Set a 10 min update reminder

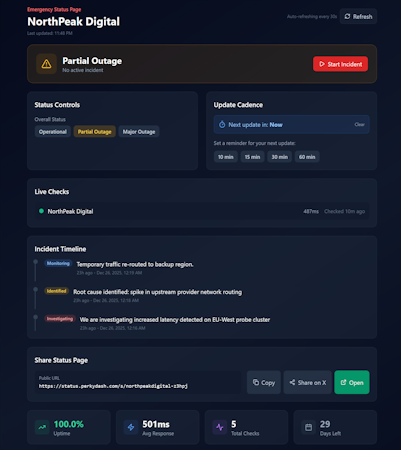[x=226, y=157]
